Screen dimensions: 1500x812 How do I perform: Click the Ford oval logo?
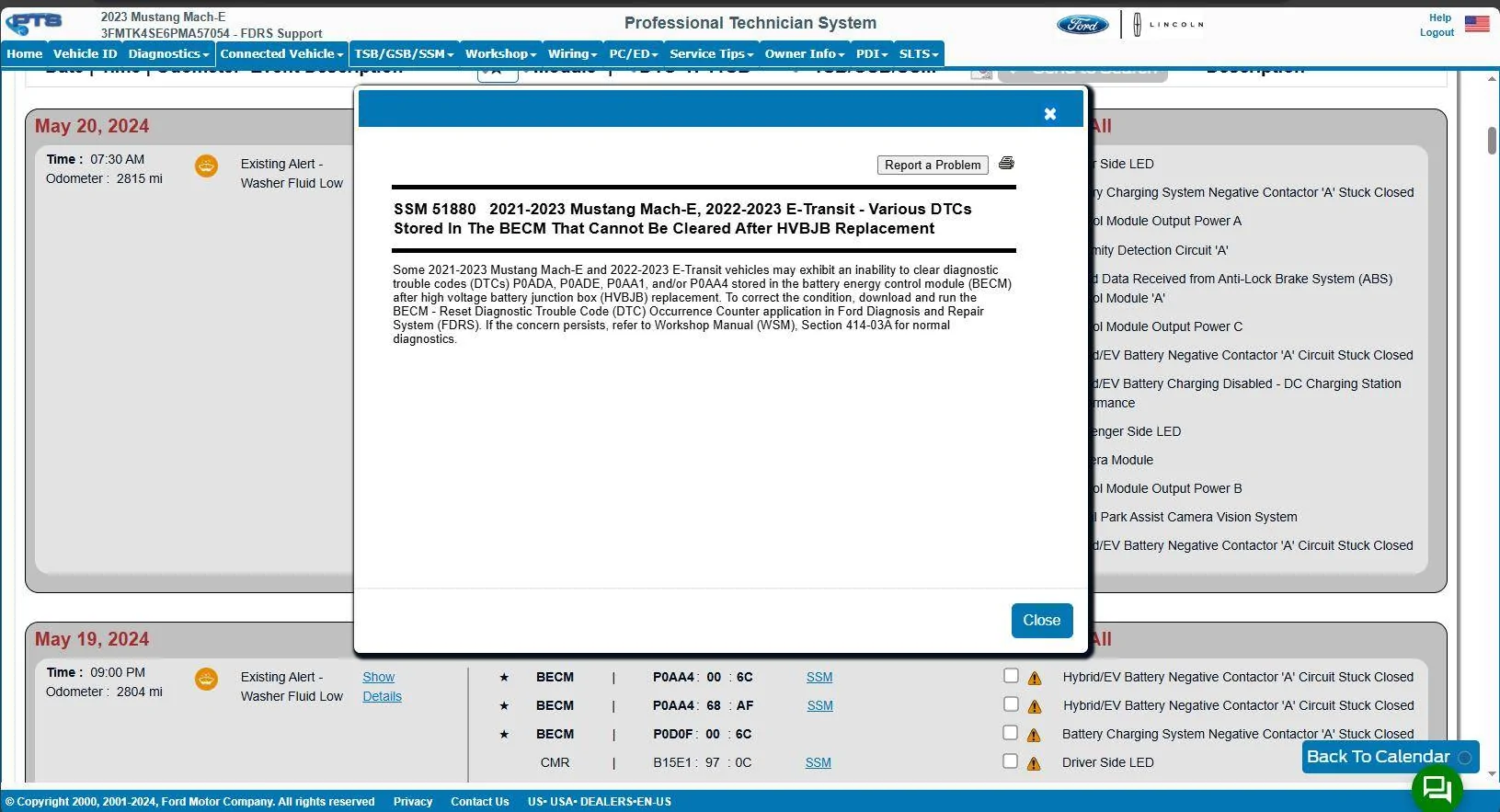[1082, 25]
